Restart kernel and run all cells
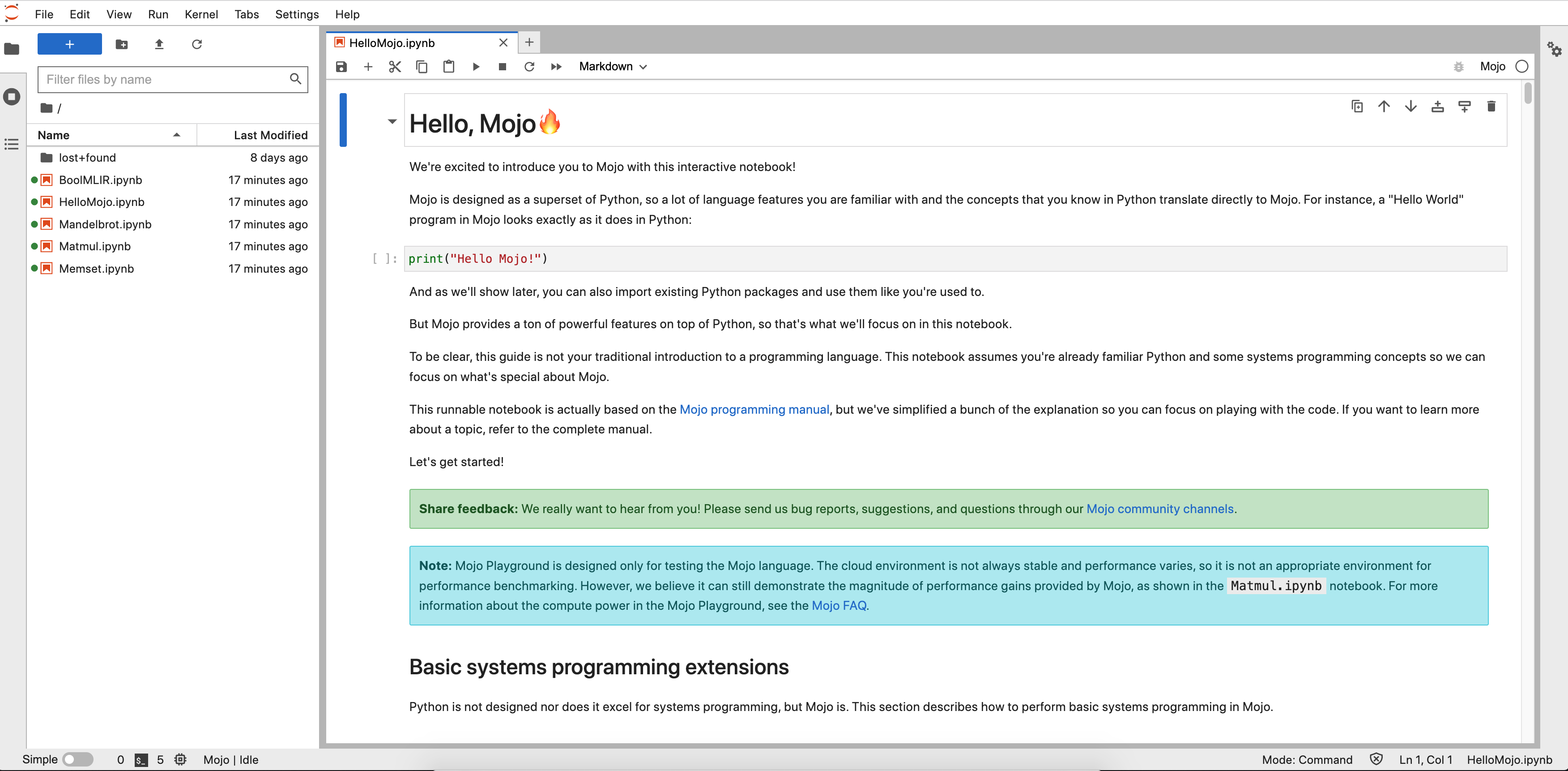 [556, 66]
